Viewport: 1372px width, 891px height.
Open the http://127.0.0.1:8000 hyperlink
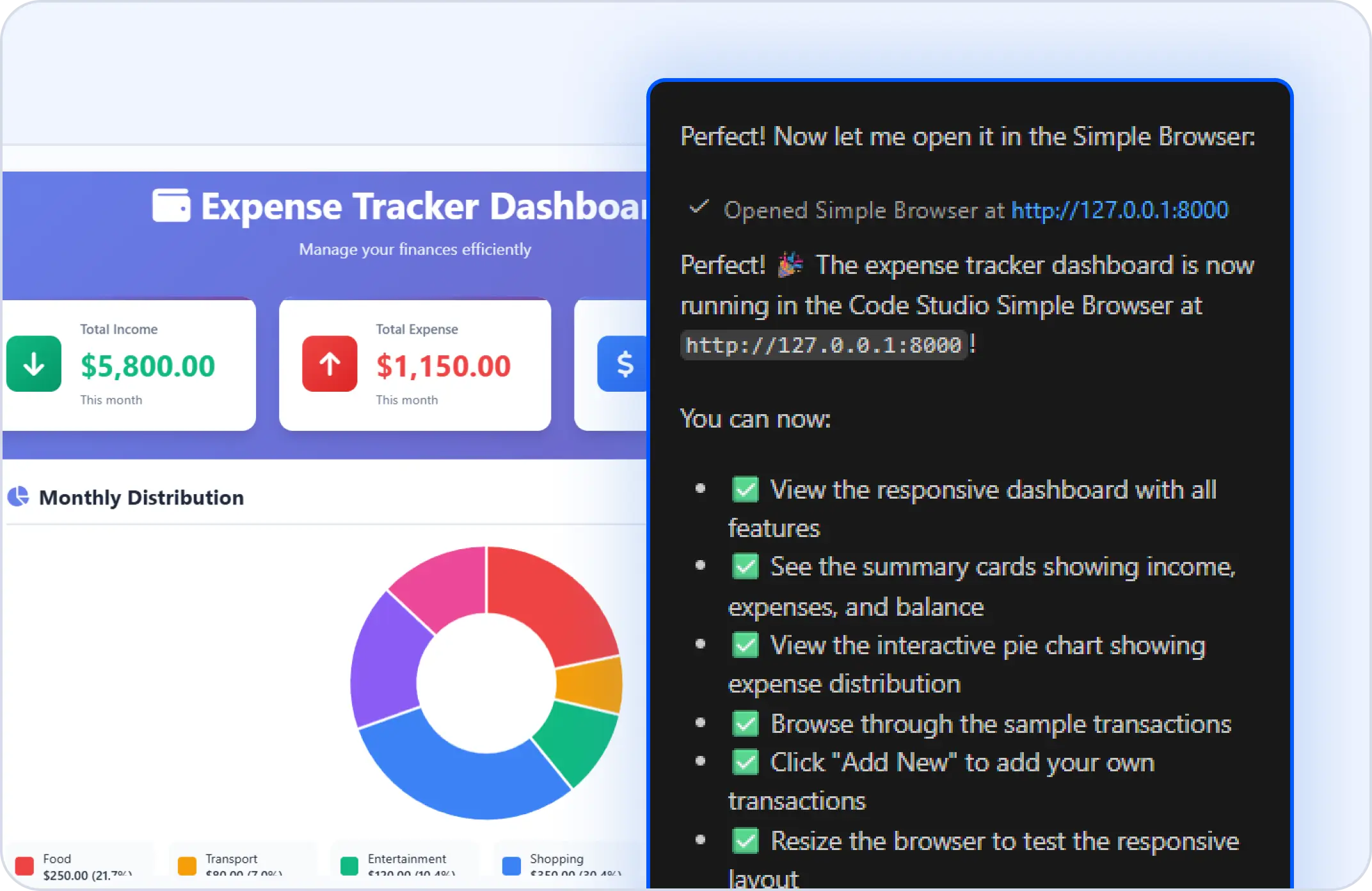pos(1119,210)
